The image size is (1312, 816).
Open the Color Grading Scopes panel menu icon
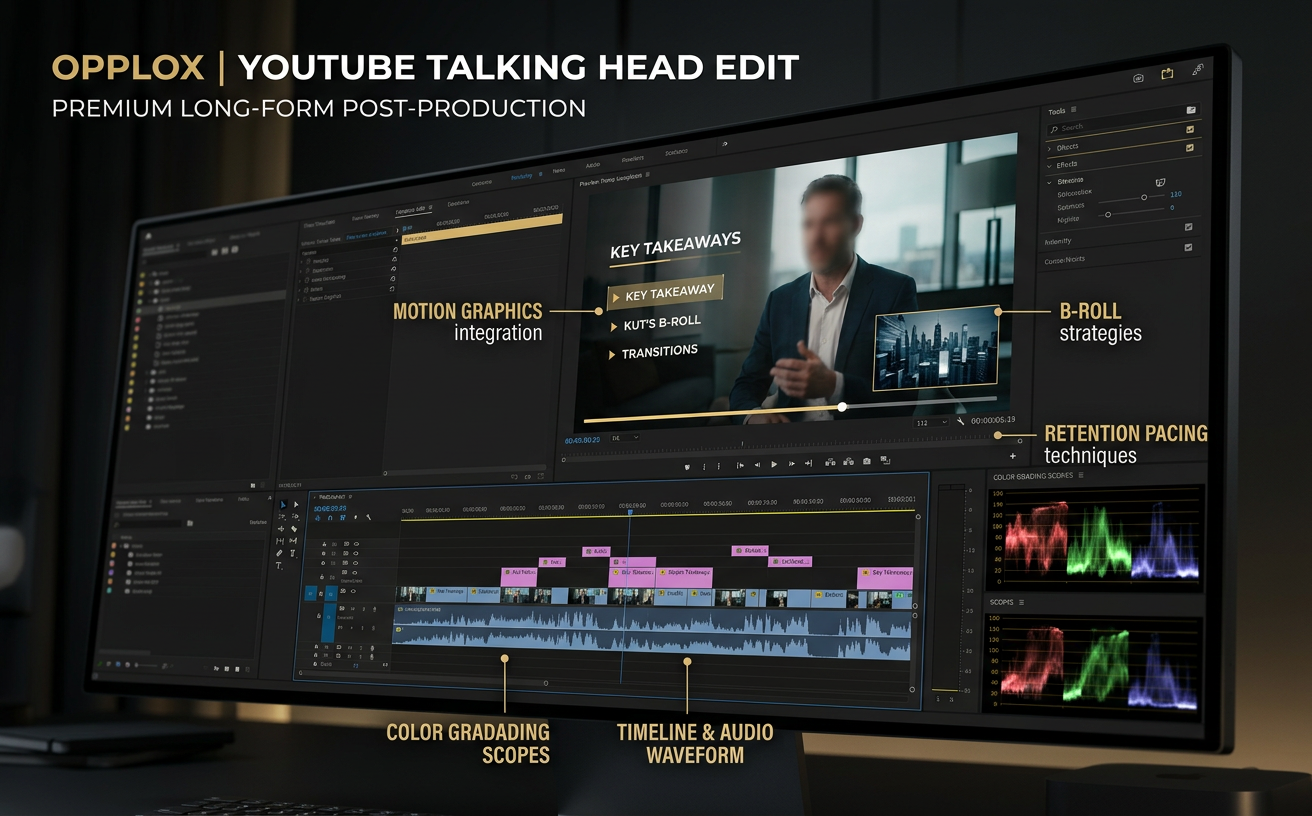click(x=1081, y=476)
